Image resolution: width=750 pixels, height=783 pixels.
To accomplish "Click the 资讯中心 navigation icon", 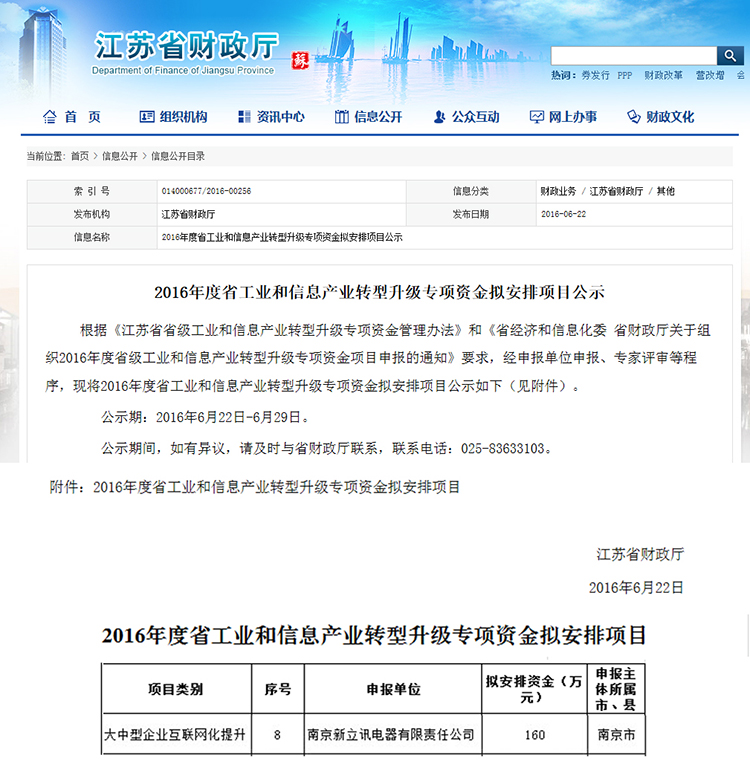I will click(244, 117).
